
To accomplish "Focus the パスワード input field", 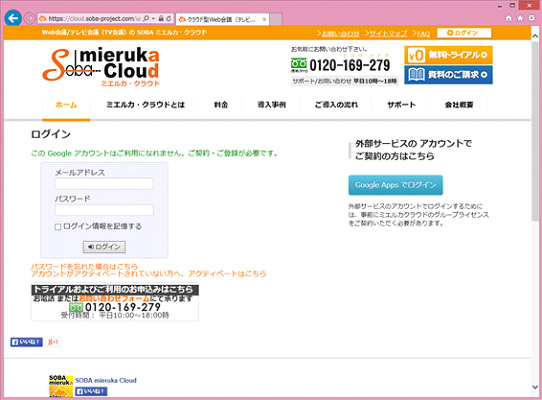I will click(x=104, y=210).
